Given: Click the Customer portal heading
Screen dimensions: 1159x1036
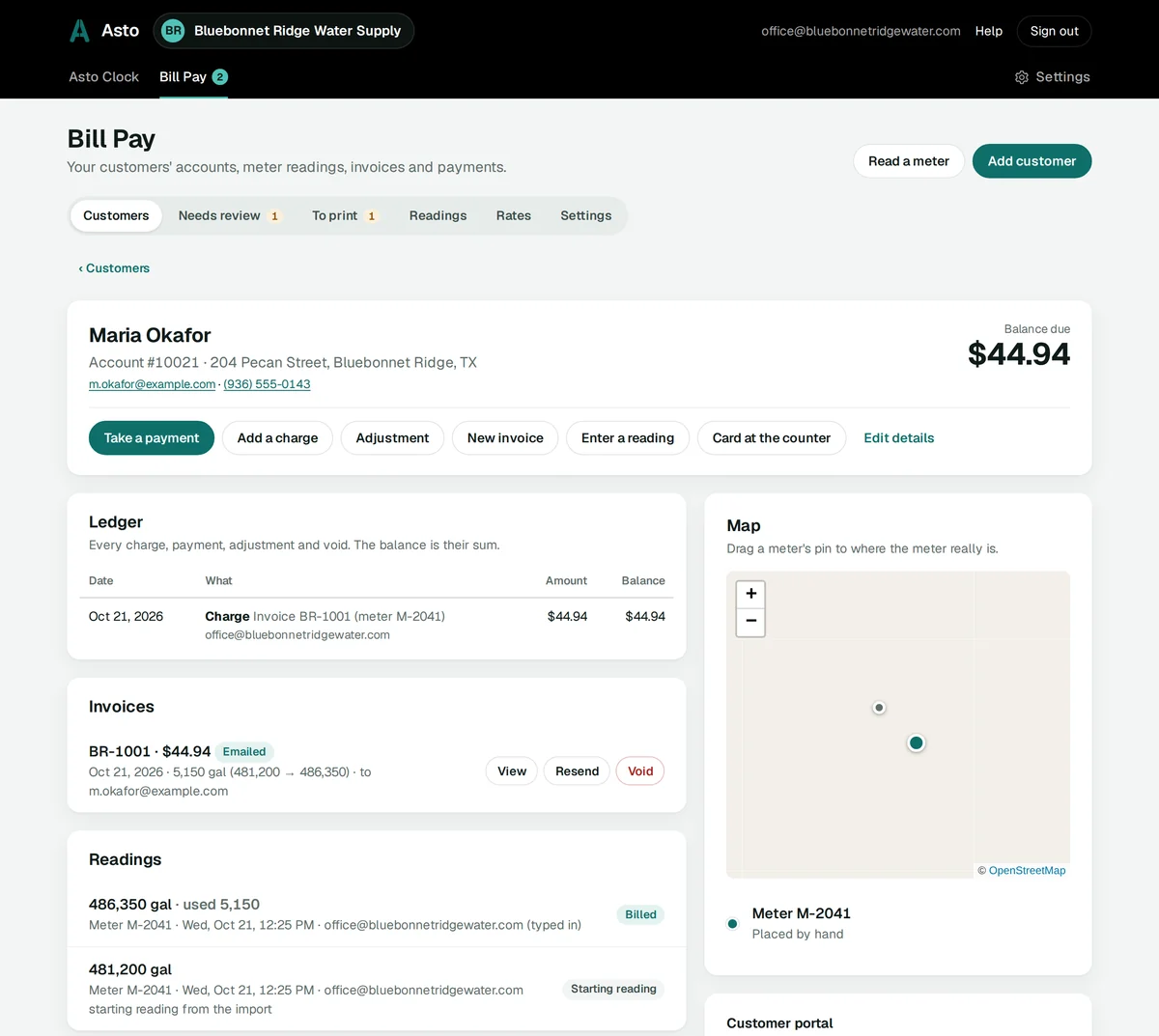Looking at the screenshot, I should pos(779,1023).
